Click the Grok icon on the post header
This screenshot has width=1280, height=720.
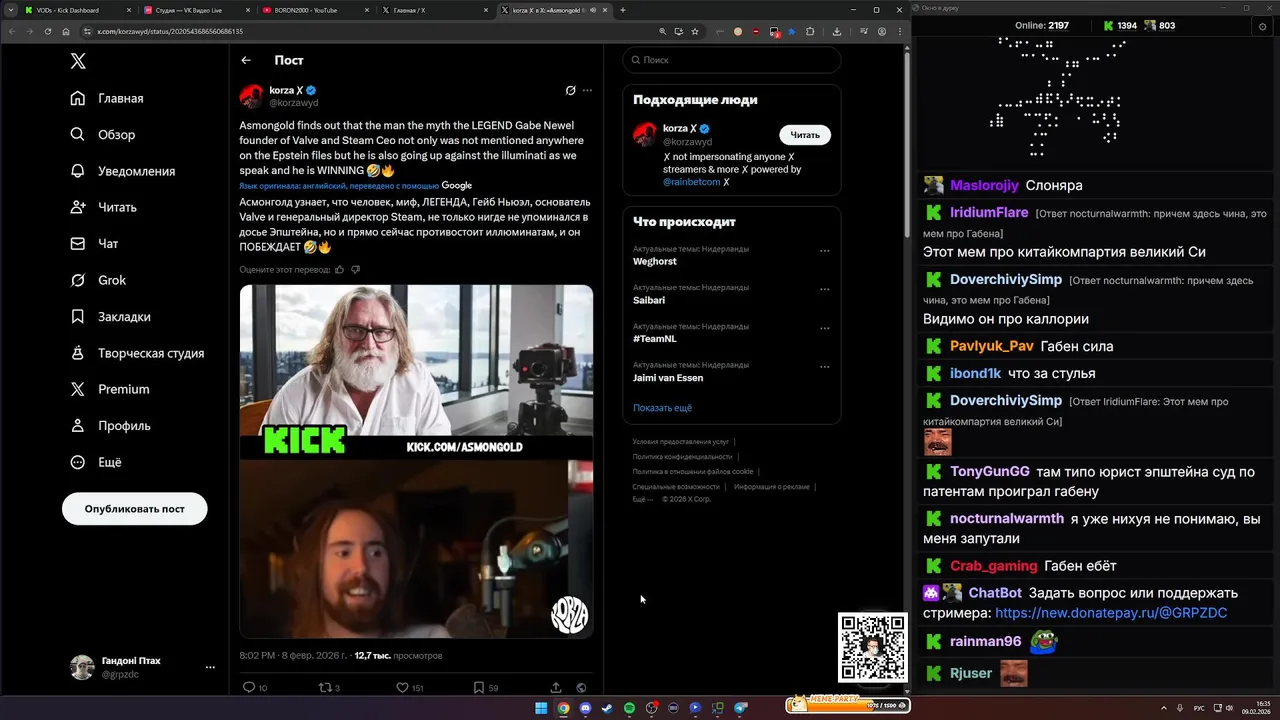(570, 90)
